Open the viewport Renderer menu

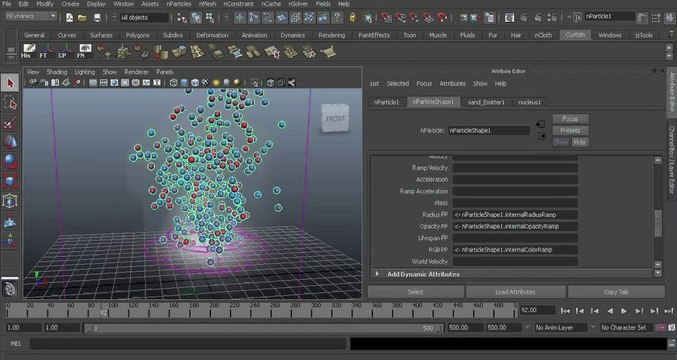(136, 72)
